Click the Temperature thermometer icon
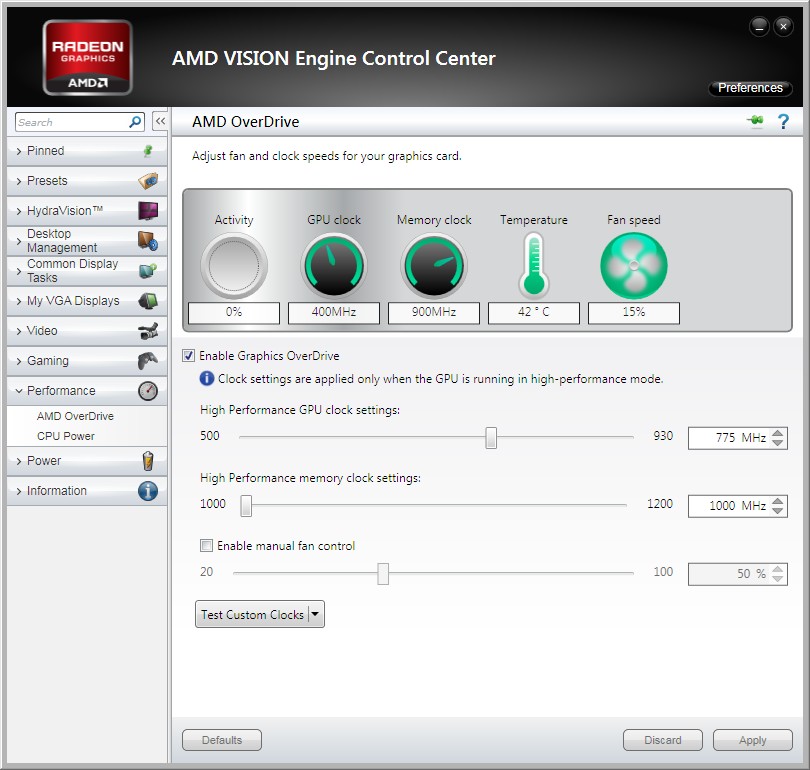 534,265
